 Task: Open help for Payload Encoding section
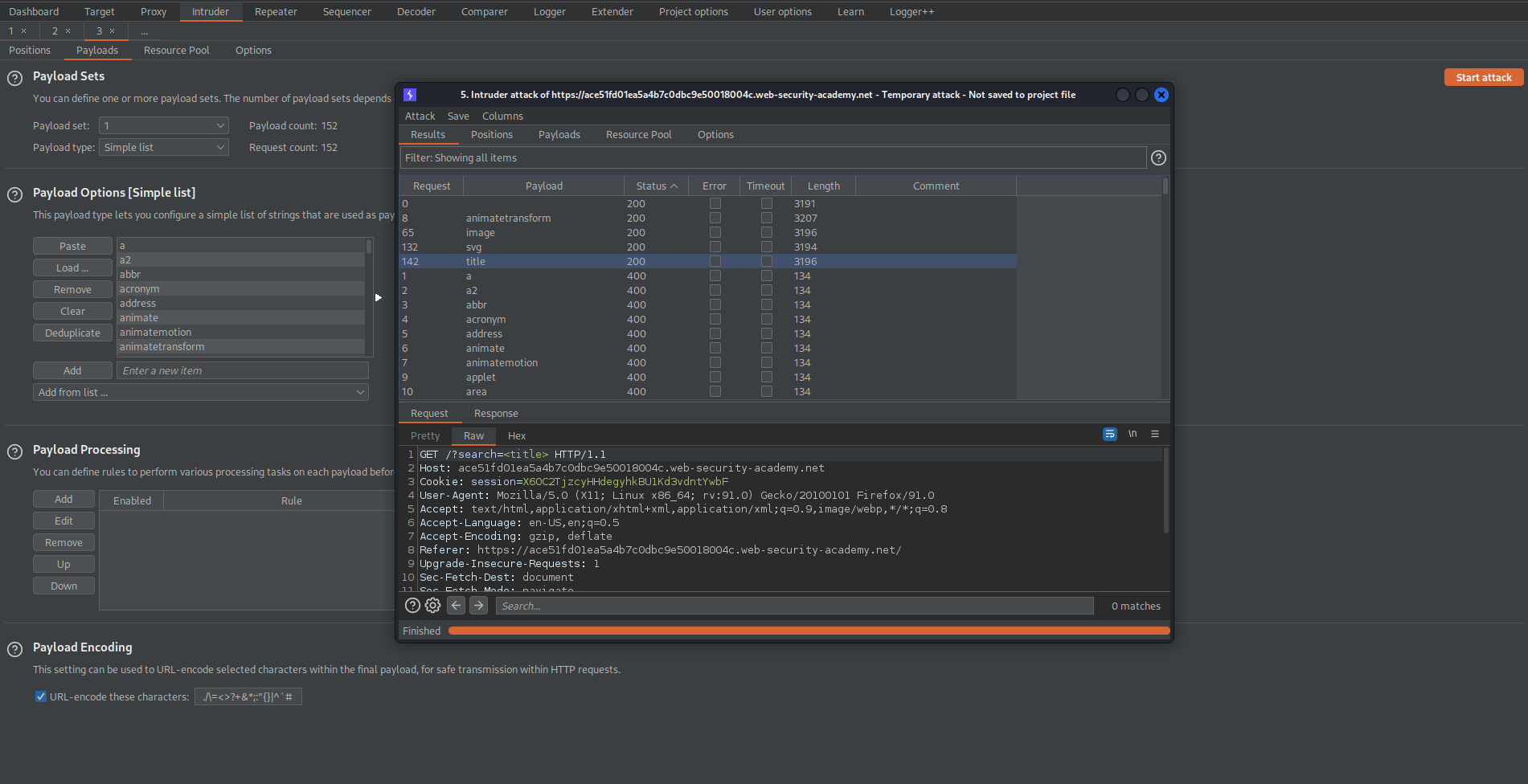tap(14, 649)
